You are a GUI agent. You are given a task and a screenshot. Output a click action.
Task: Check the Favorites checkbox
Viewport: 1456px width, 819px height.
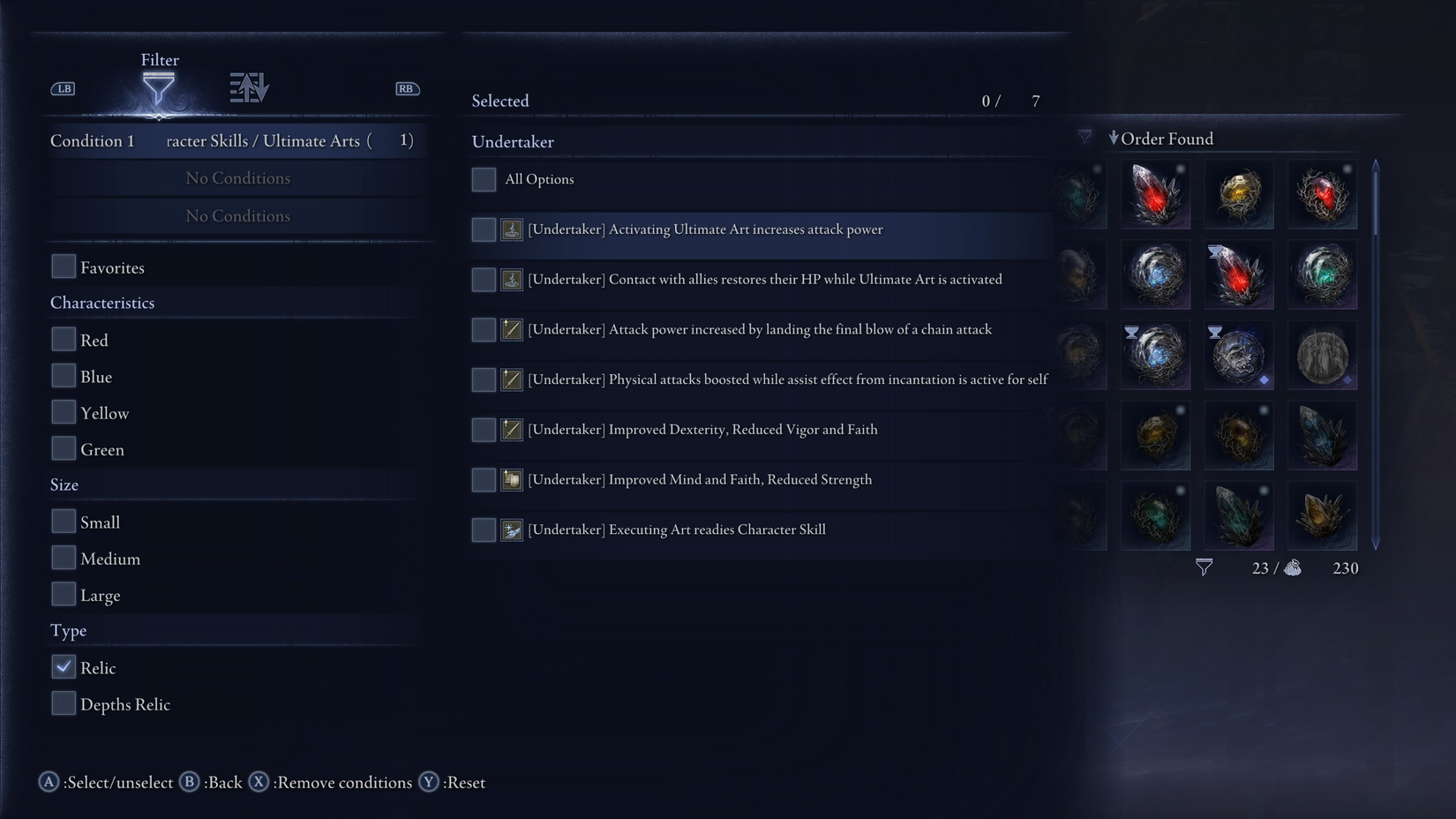point(64,267)
